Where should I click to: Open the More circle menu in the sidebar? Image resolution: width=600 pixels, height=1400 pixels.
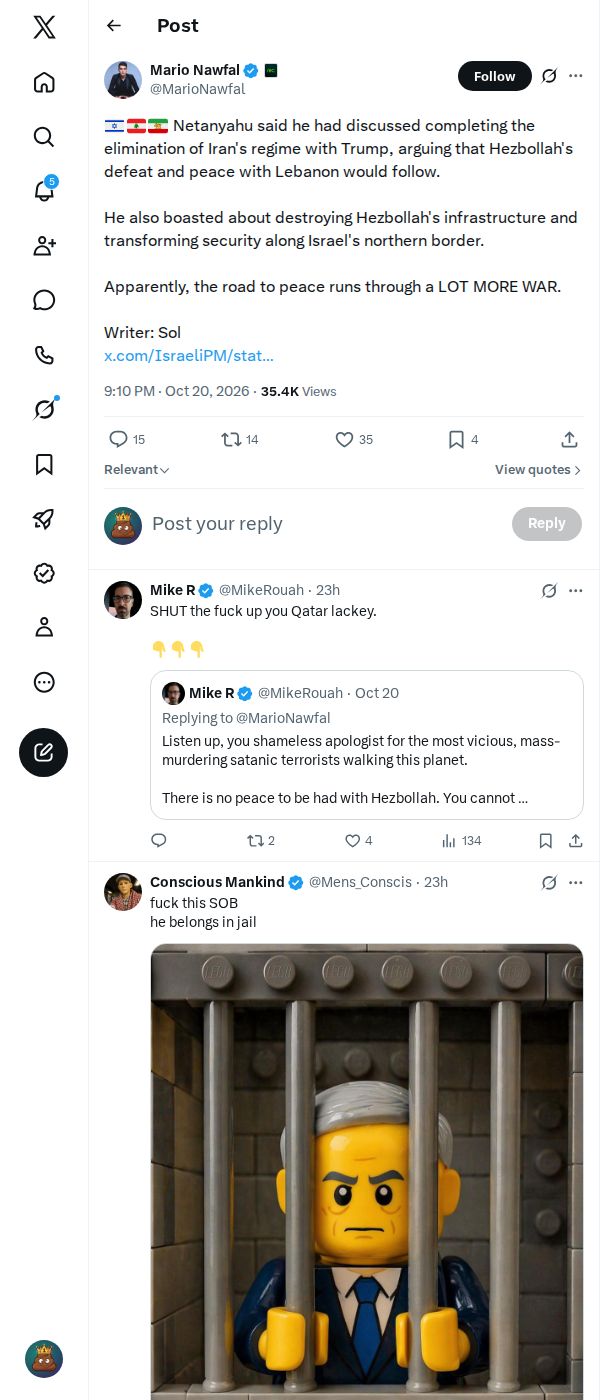click(x=44, y=682)
